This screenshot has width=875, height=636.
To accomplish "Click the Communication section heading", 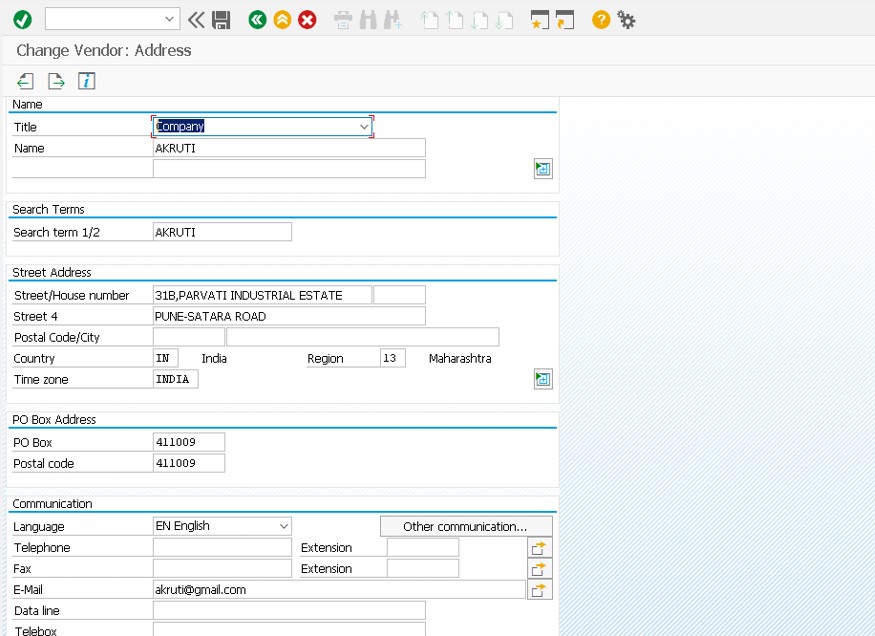I will tap(52, 504).
